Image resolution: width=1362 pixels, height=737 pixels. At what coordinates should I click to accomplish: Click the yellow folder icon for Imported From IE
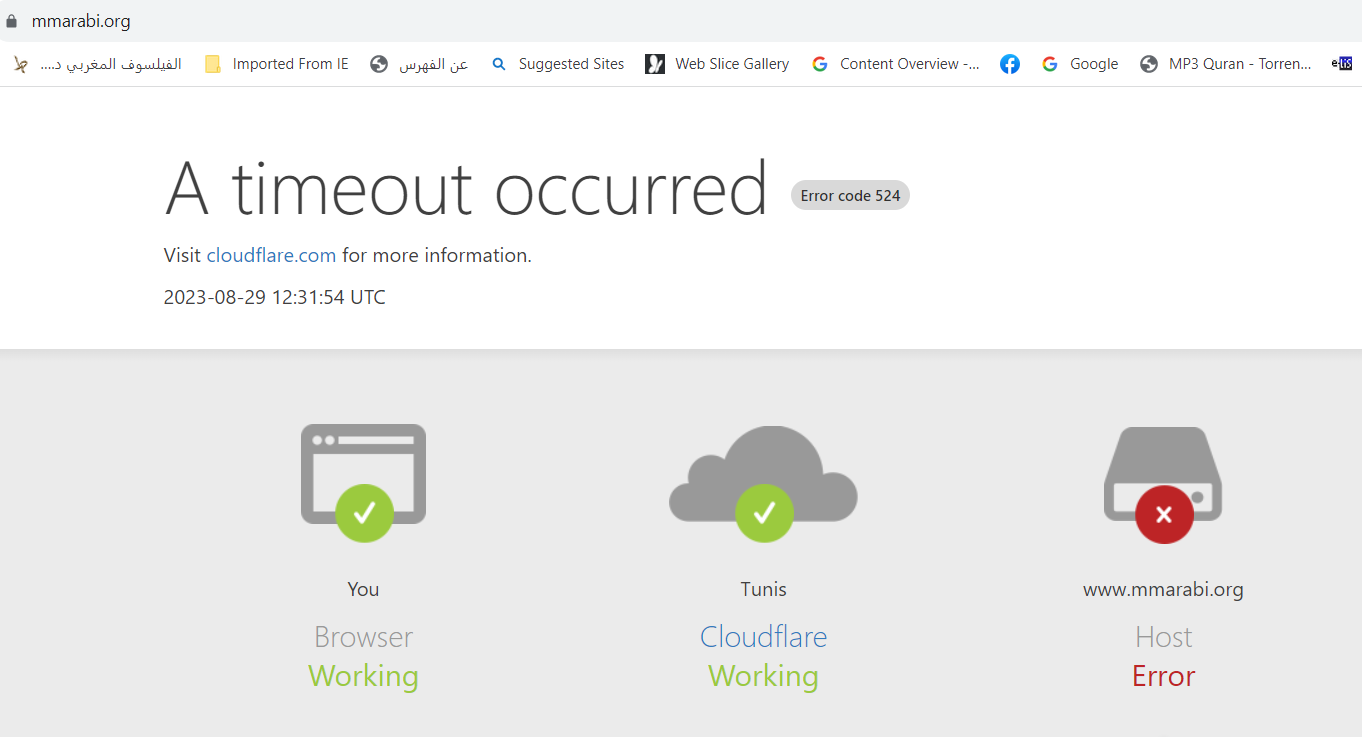[213, 64]
